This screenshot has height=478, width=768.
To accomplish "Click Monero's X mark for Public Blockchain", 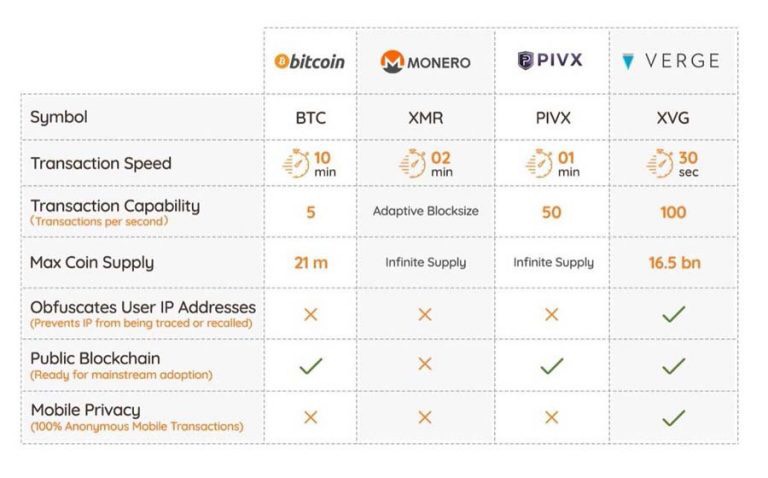I will (425, 364).
